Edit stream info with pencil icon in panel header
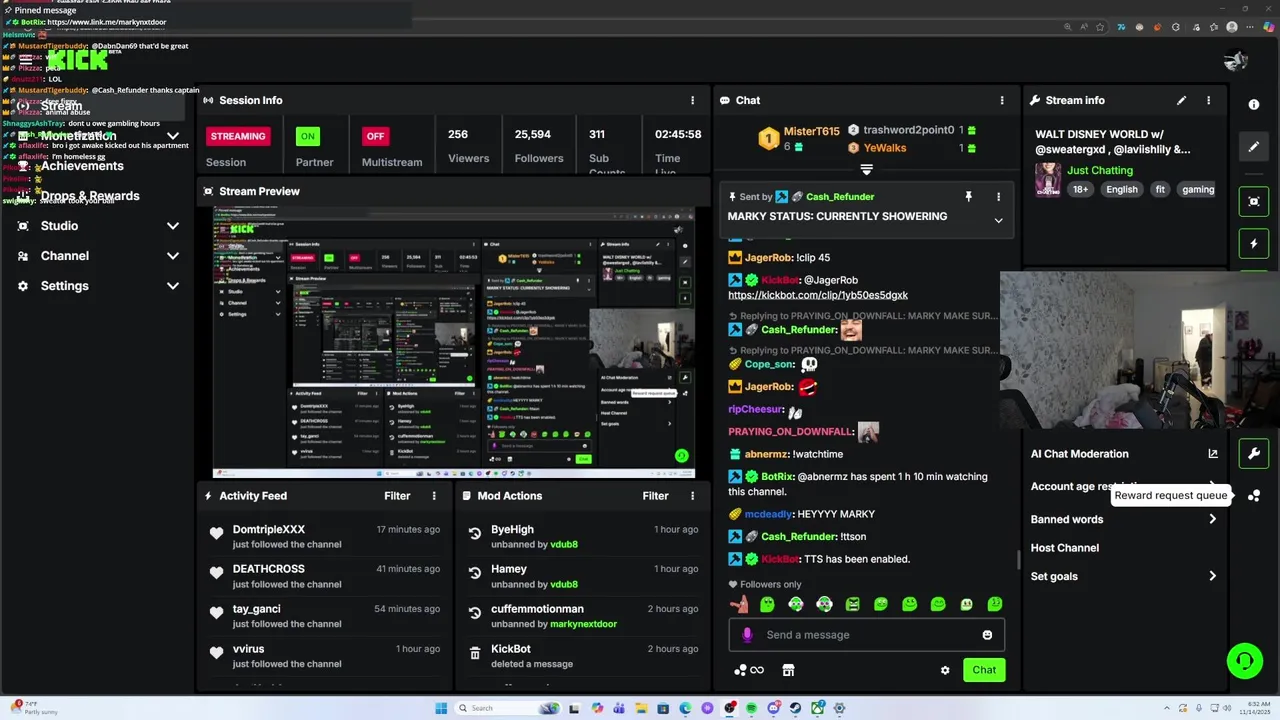Screen dimensions: 1280x720 1181,100
